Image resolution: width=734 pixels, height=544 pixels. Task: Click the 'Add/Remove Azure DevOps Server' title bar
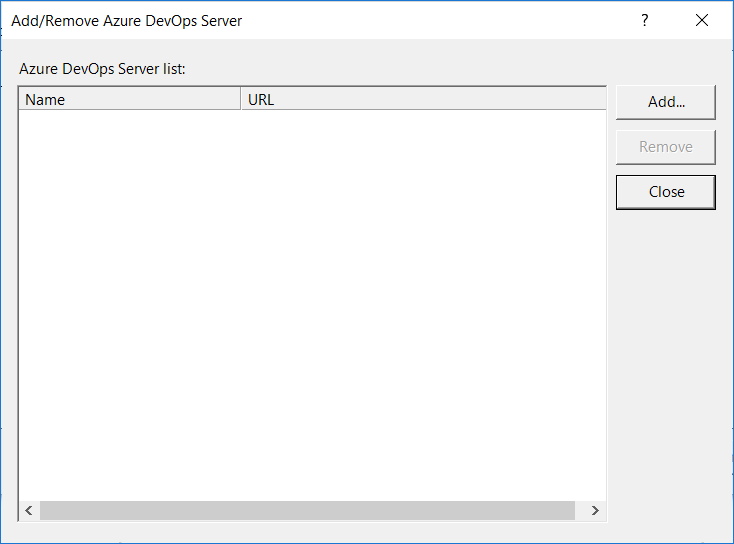(300, 20)
